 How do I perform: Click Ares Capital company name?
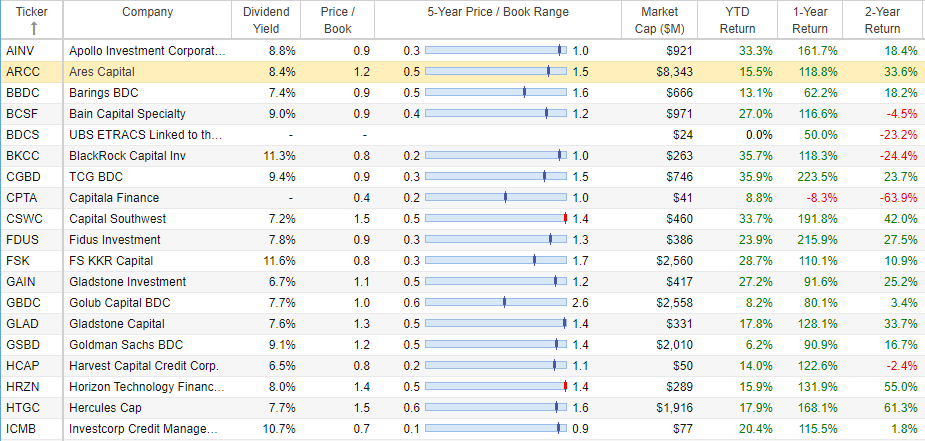click(102, 72)
